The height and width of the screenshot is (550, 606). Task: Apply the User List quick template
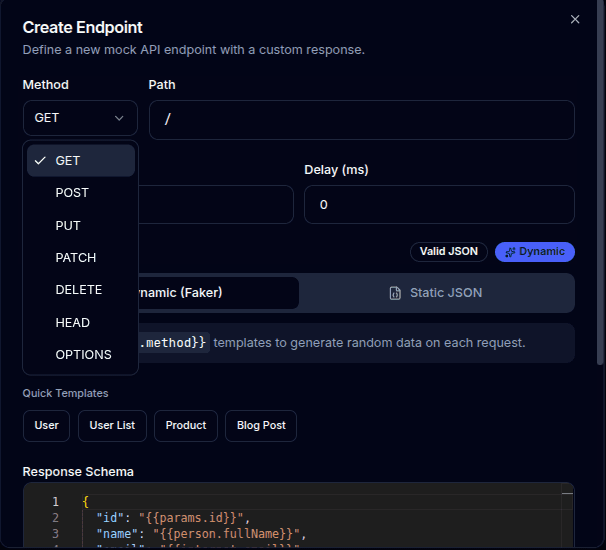(x=112, y=426)
